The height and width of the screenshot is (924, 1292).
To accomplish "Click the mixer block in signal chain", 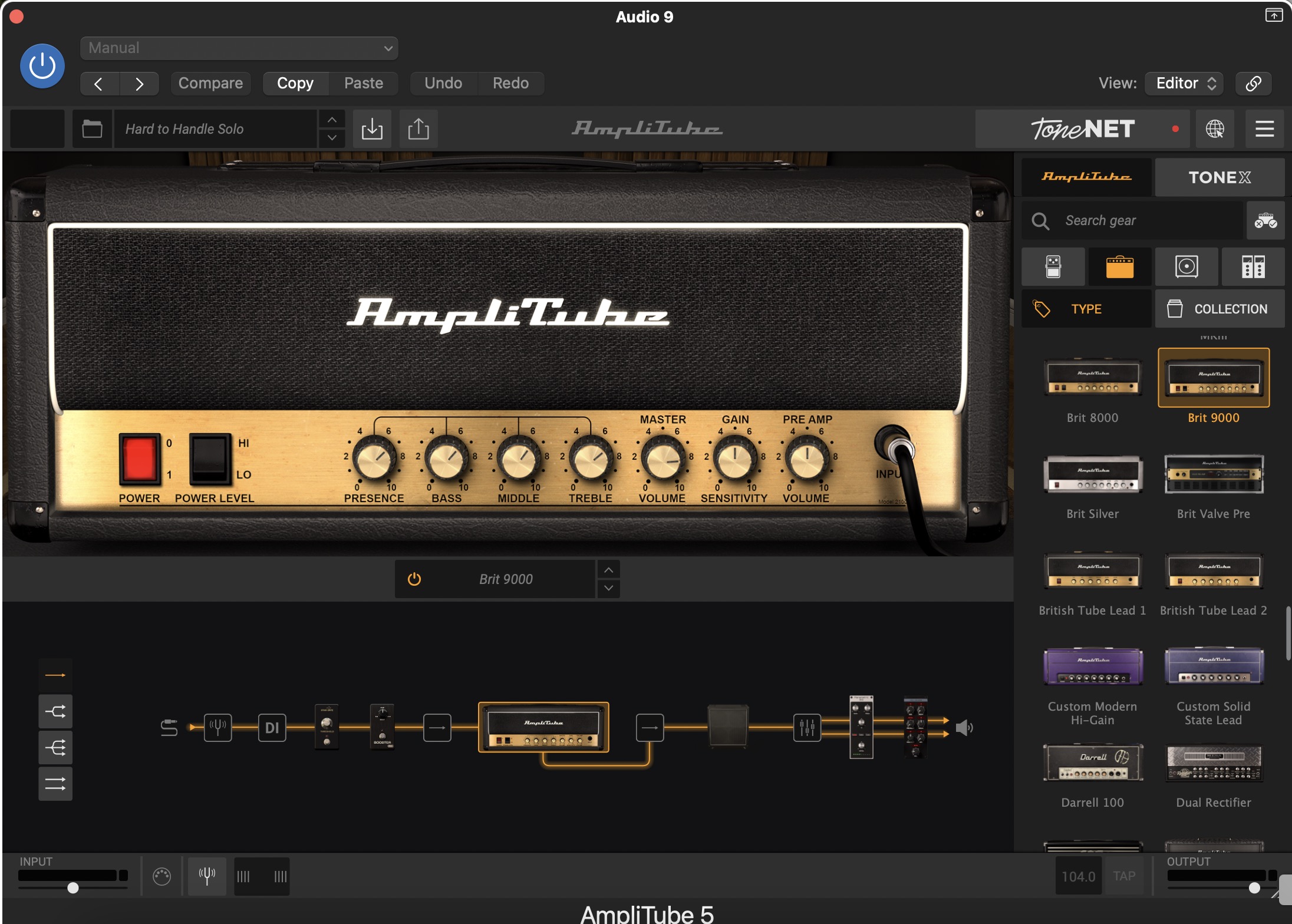I will point(807,727).
